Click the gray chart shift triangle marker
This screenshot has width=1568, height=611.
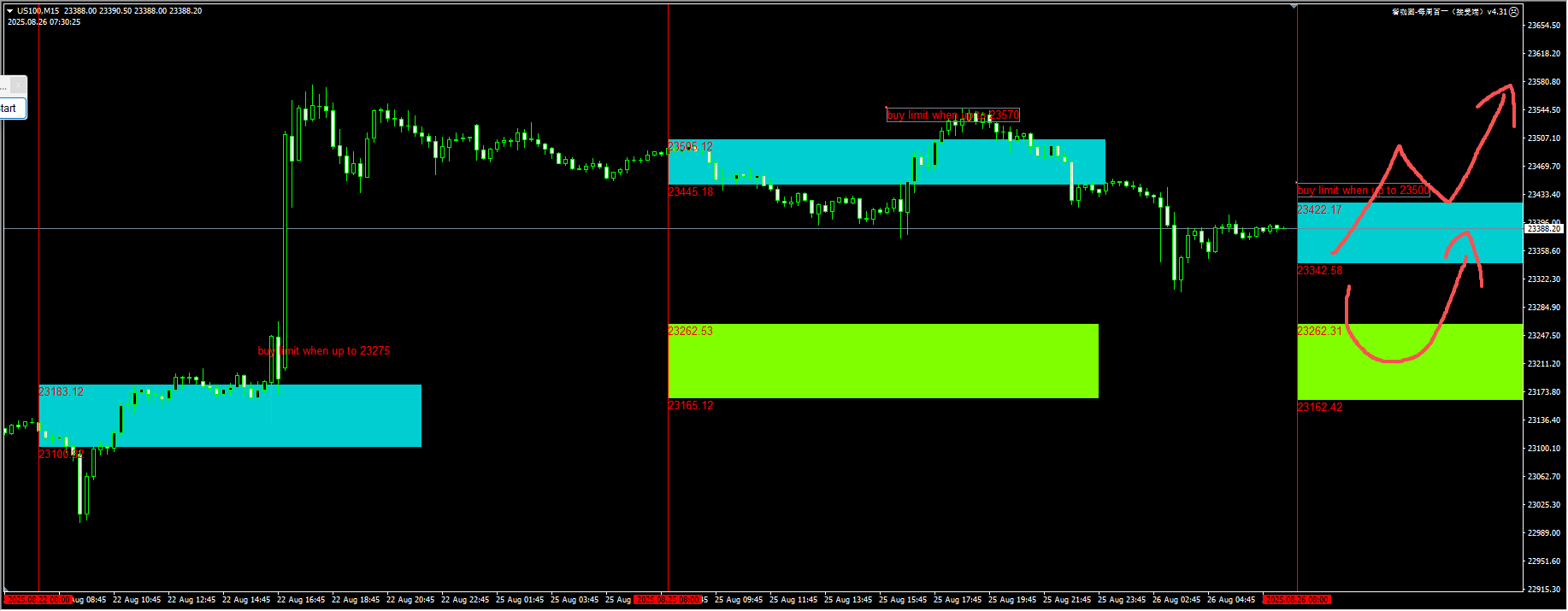(1294, 7)
